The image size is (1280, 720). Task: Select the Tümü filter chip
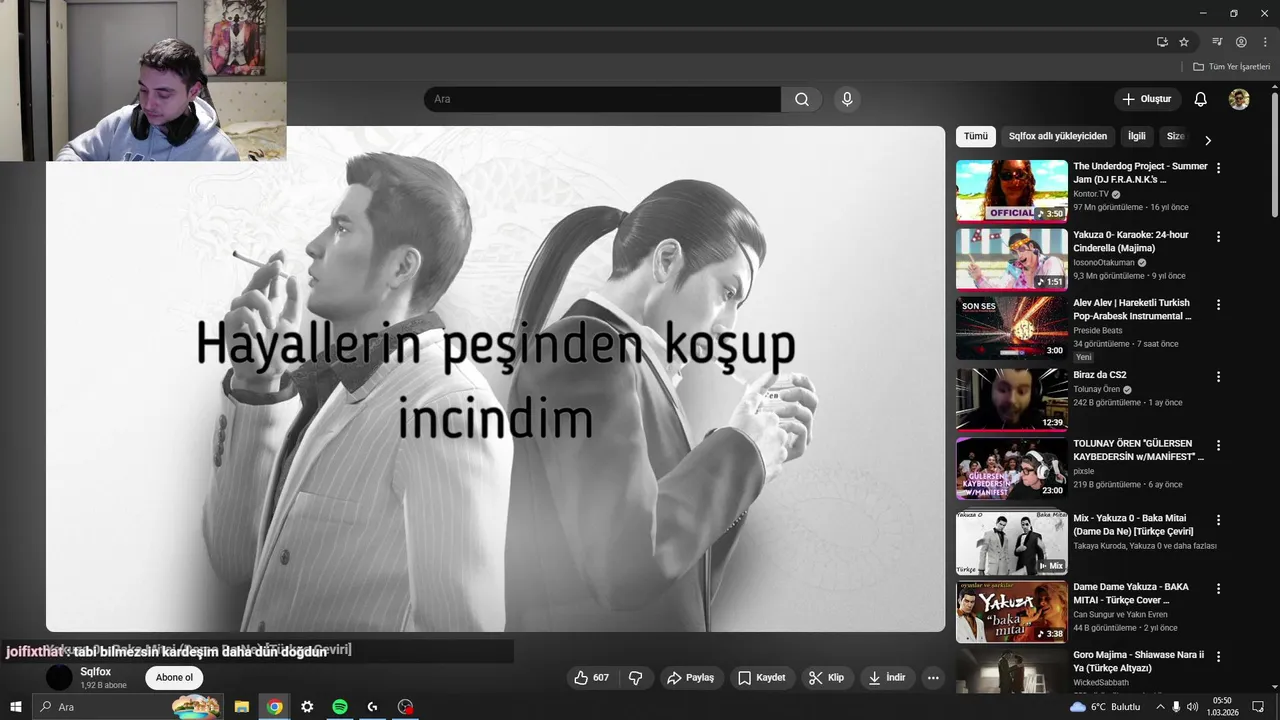(x=975, y=136)
